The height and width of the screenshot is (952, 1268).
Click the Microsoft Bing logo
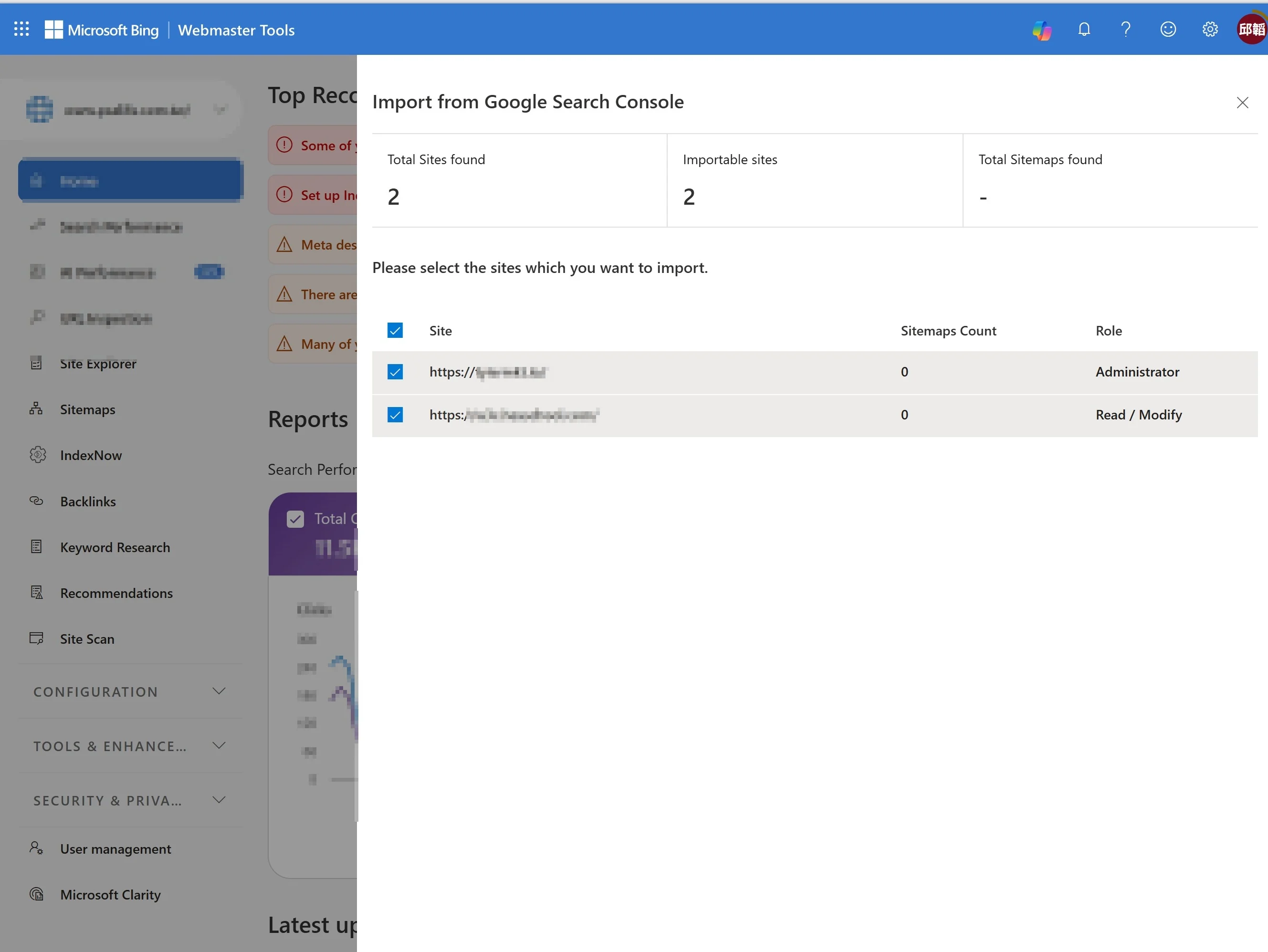(x=102, y=30)
